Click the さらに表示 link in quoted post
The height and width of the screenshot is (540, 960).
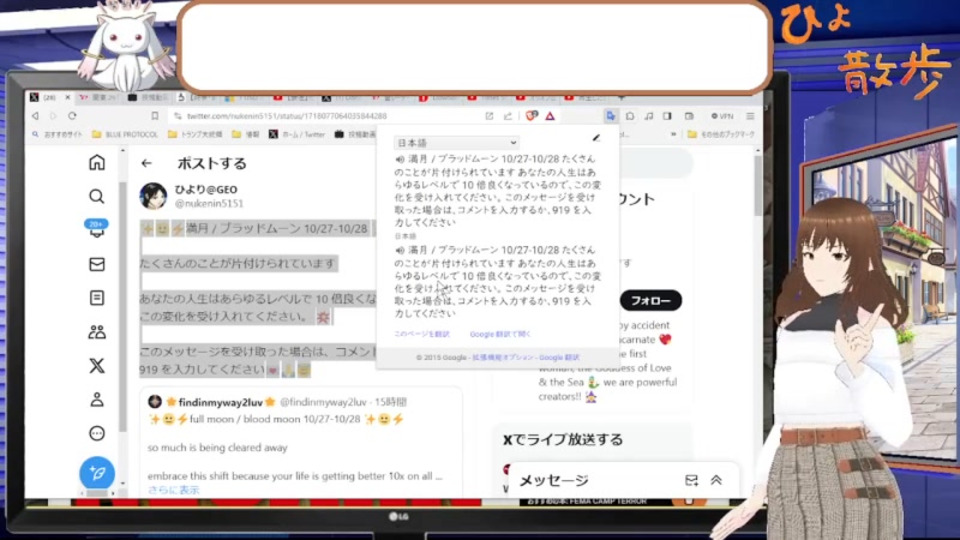[173, 490]
